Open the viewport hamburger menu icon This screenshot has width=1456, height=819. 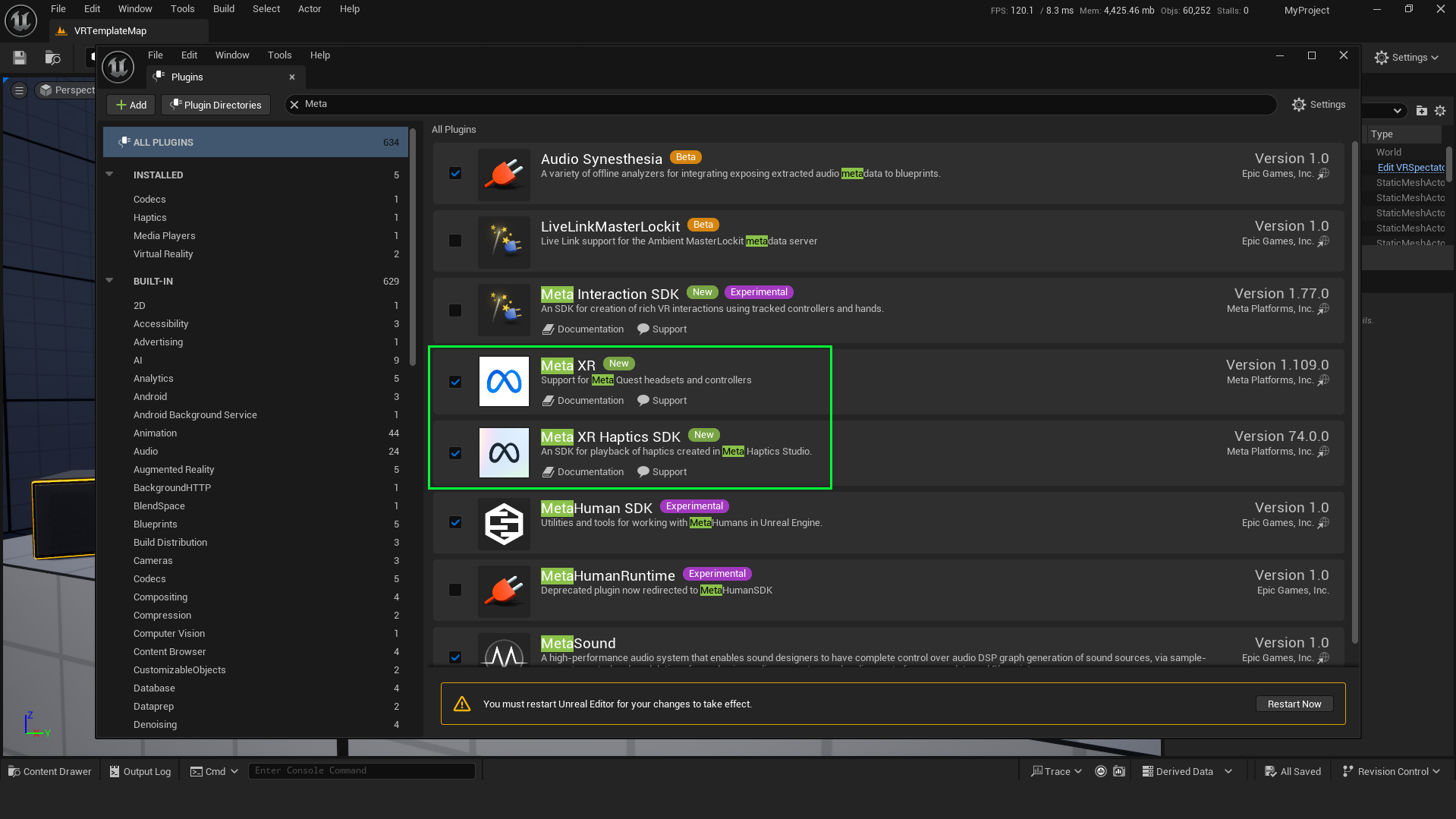(x=20, y=90)
